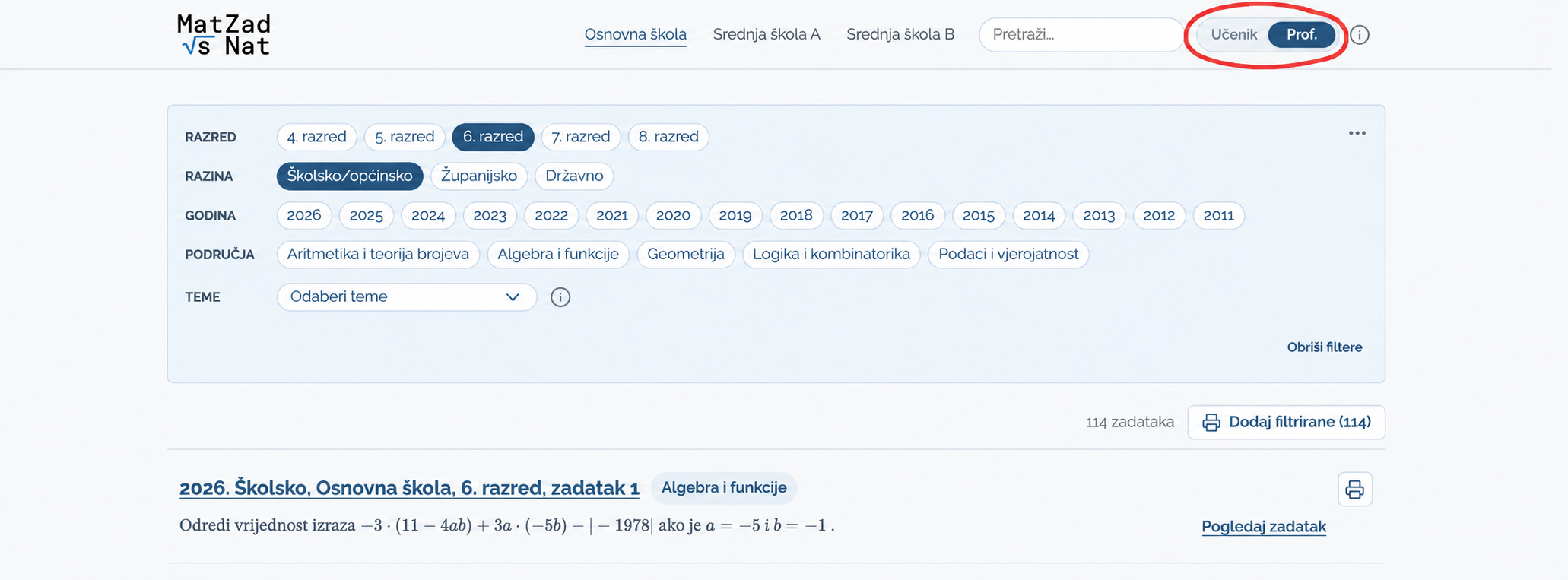Viewport: 1568px width, 580px height.
Task: Expand the Odaberi teme dropdown
Action: [407, 297]
